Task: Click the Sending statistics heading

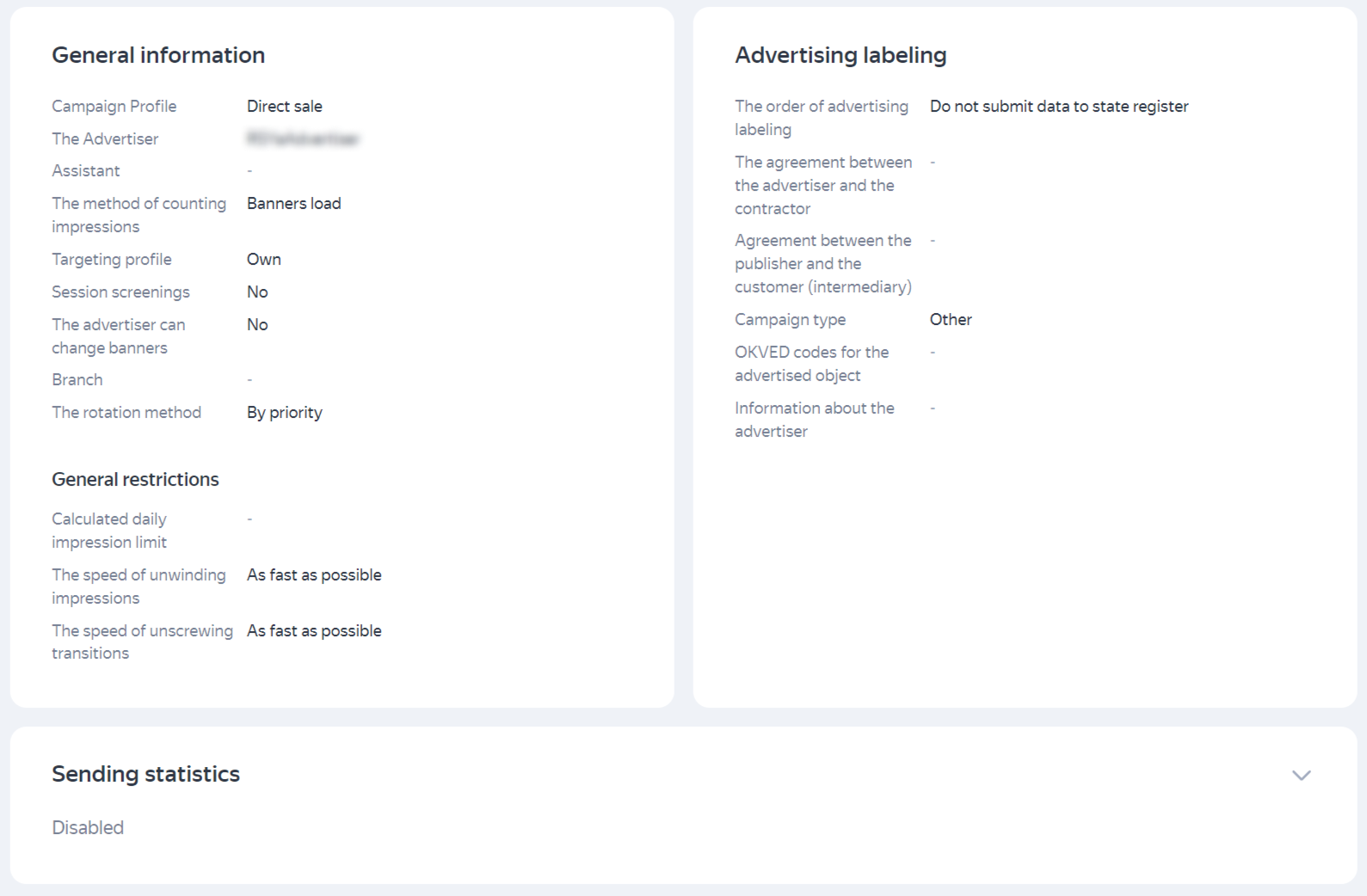Action: pos(145,774)
